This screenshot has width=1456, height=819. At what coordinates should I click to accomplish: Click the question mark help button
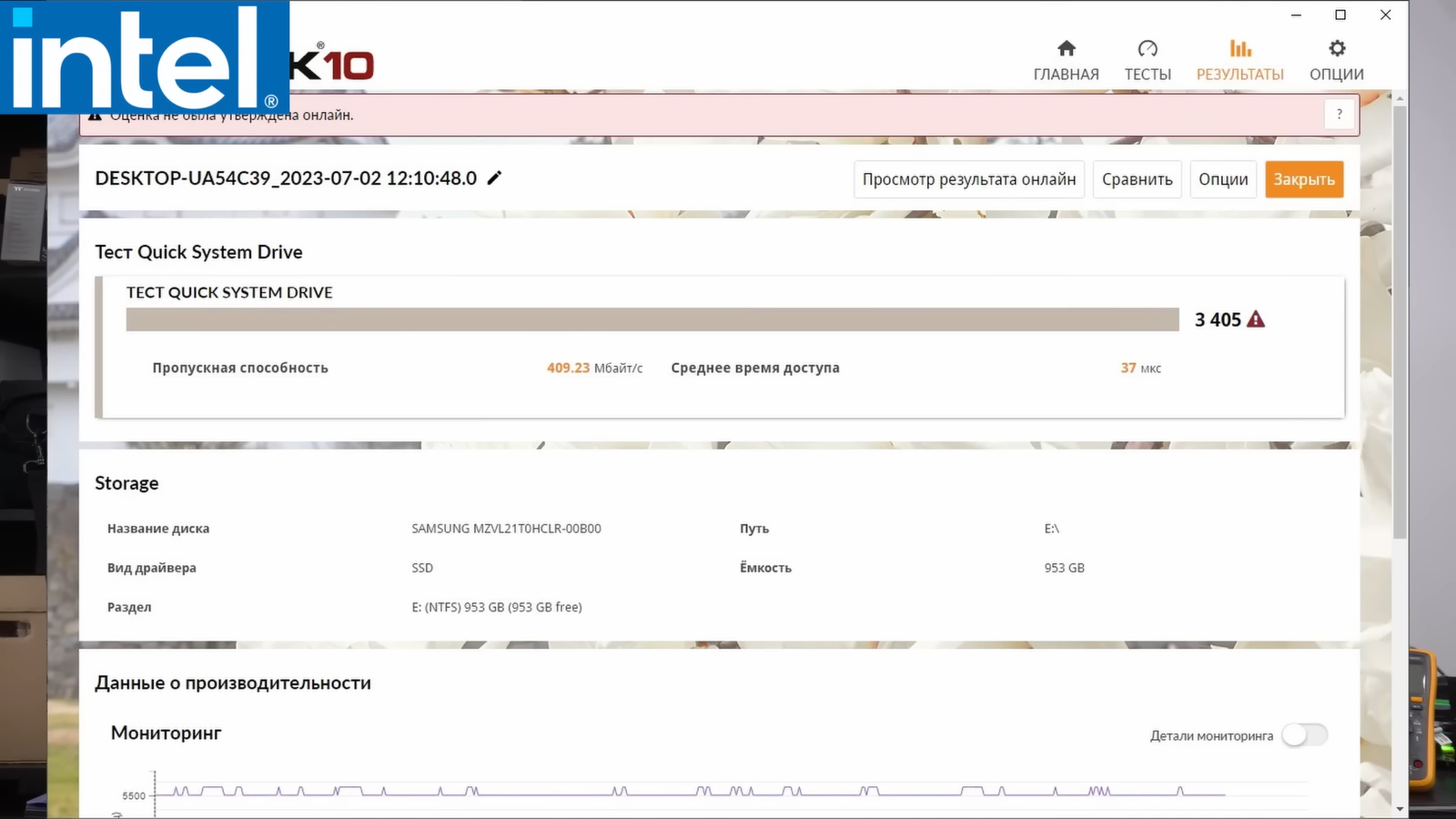tap(1339, 115)
